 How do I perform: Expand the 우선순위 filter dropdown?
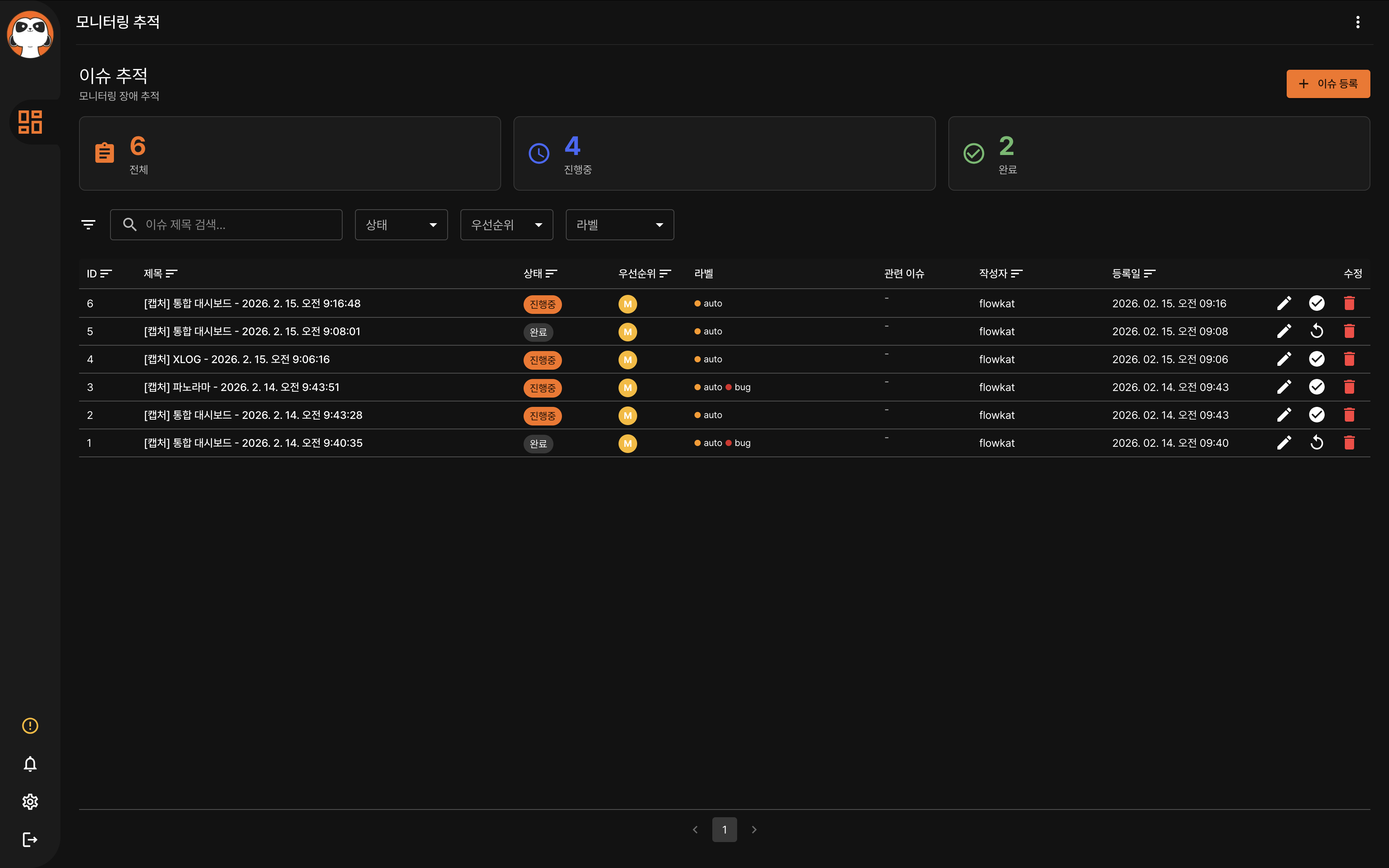[506, 225]
